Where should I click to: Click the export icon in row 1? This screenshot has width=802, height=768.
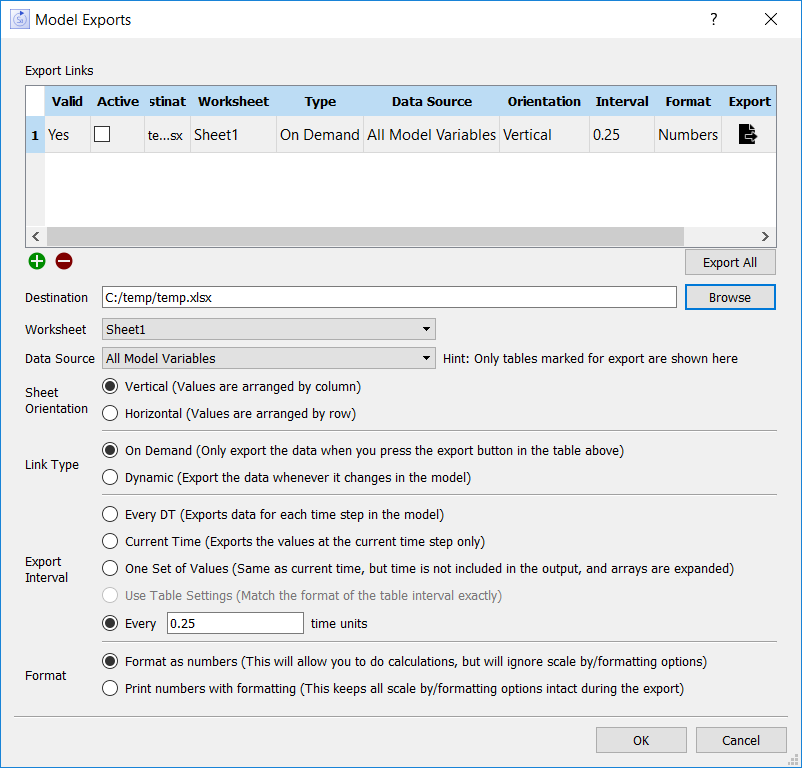pos(748,135)
